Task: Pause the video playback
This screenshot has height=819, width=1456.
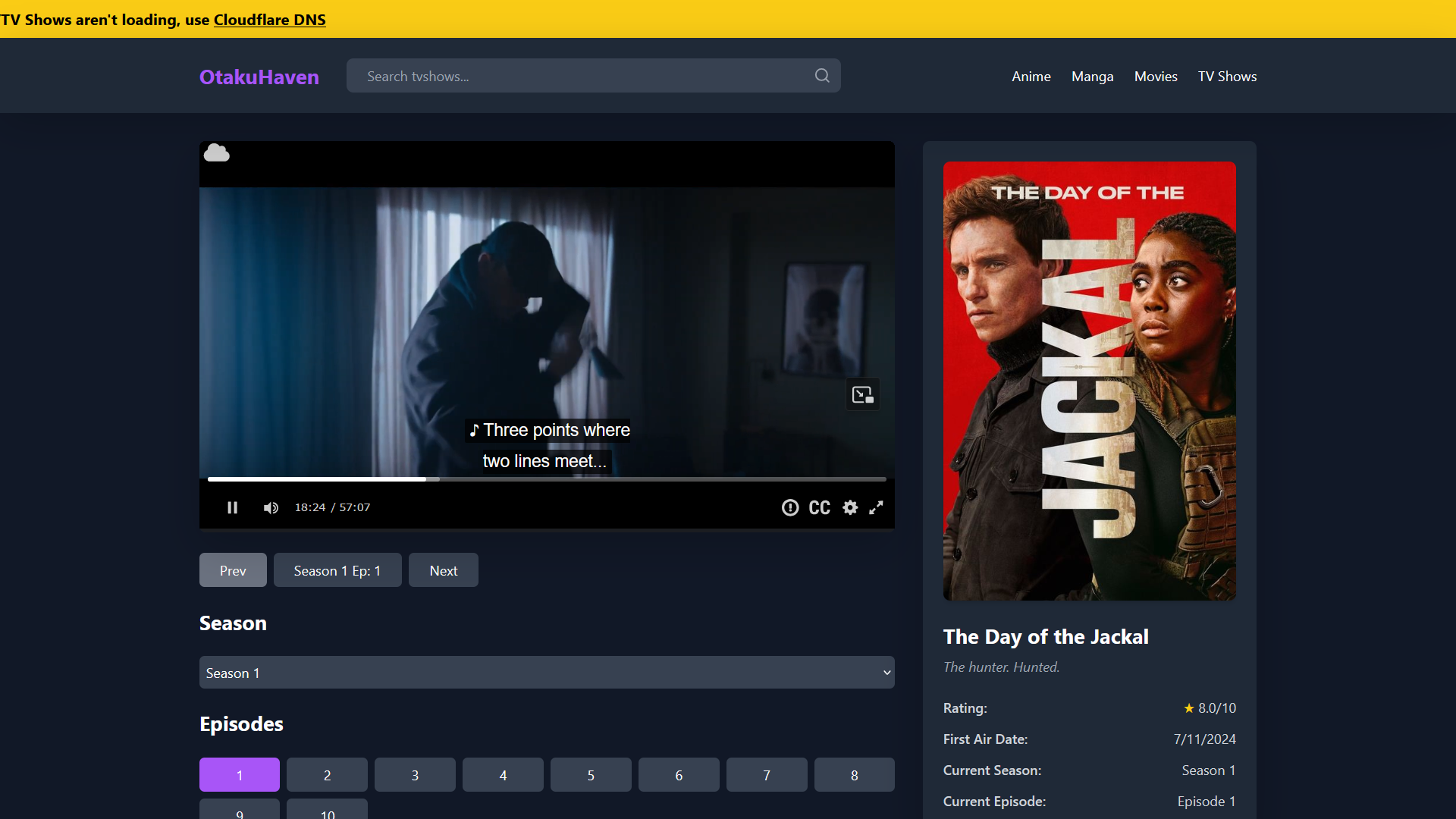Action: [x=232, y=507]
